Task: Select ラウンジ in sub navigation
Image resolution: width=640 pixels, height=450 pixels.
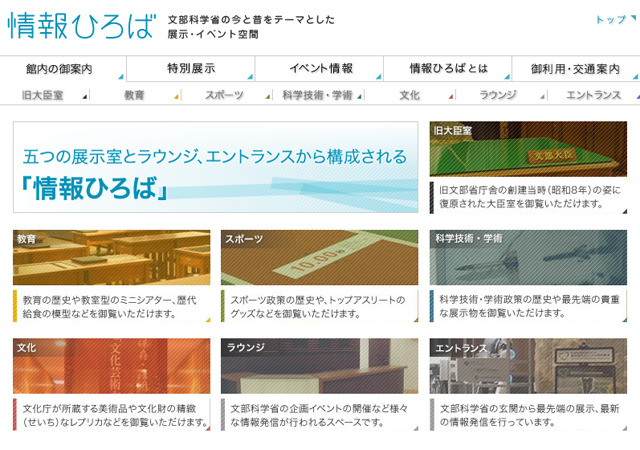Action: pos(498,95)
